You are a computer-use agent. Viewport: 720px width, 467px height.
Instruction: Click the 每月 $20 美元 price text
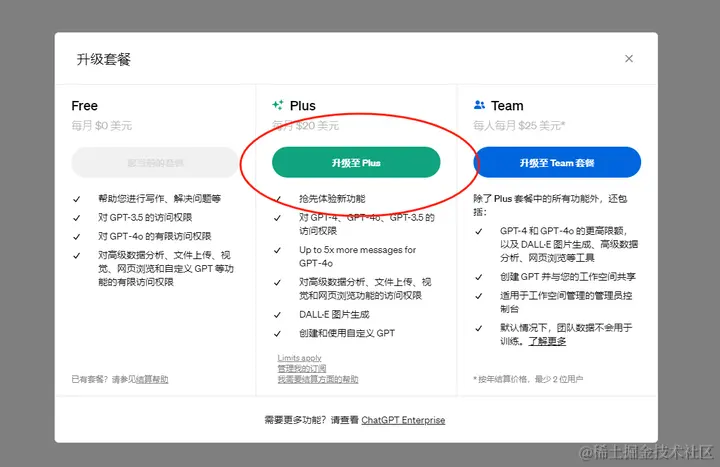(305, 125)
